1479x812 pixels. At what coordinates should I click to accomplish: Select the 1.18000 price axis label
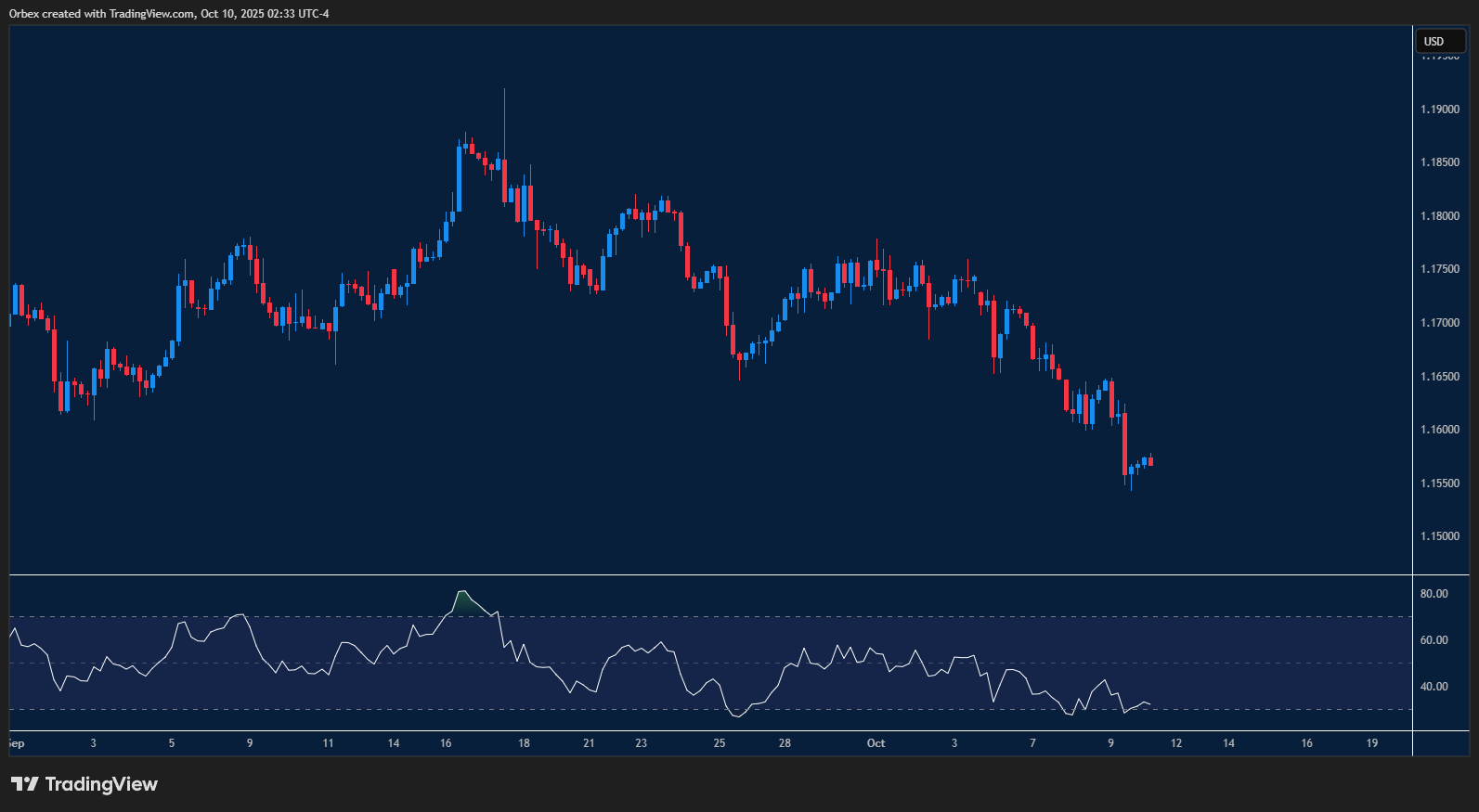click(1439, 216)
